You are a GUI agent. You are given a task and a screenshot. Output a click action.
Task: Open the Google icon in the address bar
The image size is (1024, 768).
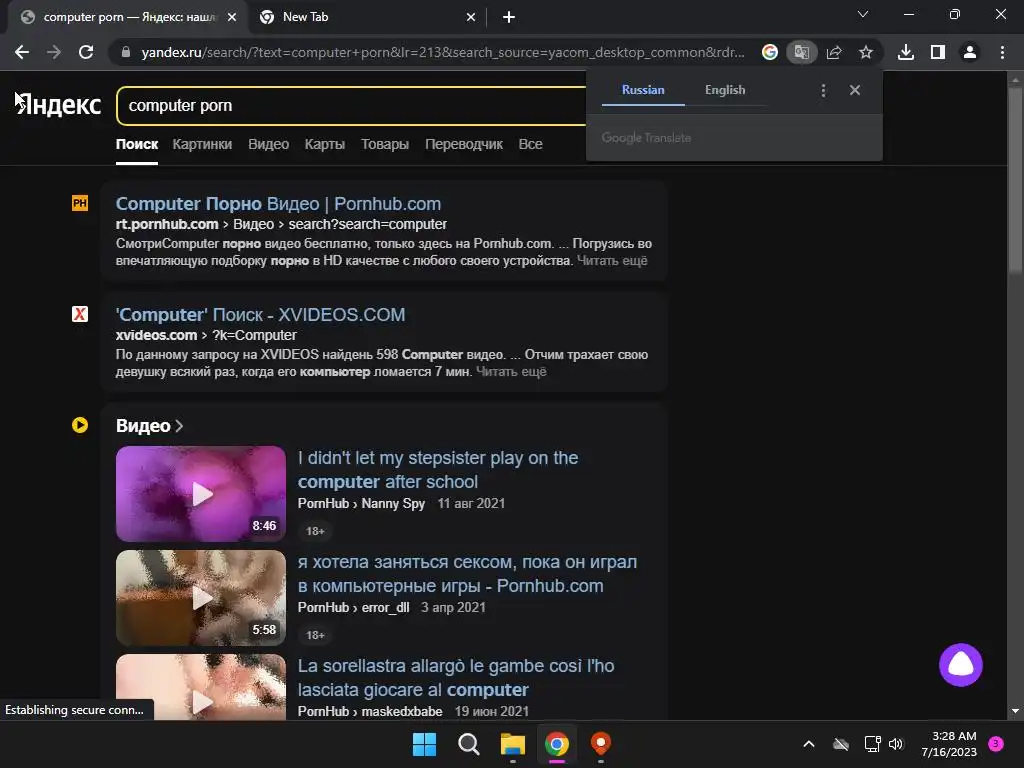click(770, 52)
